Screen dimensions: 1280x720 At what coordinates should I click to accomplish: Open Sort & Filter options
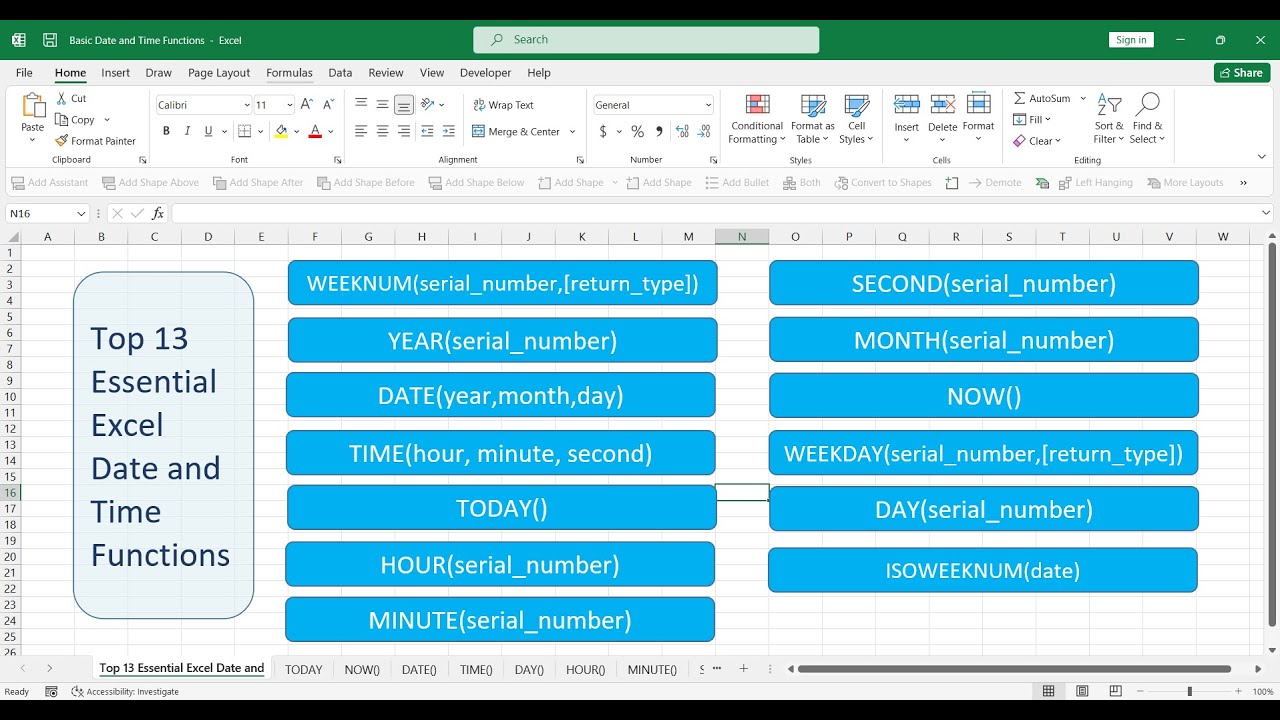point(1109,119)
